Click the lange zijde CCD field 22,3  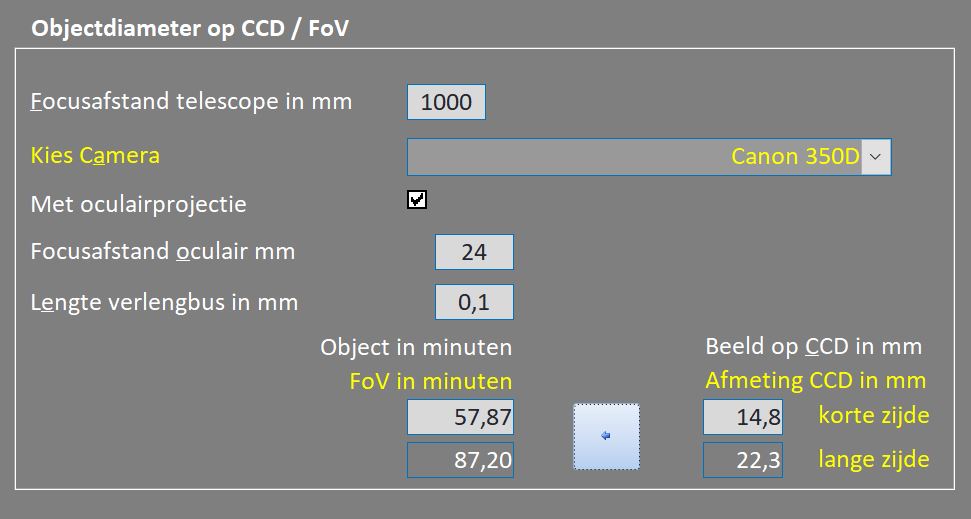coord(743,460)
